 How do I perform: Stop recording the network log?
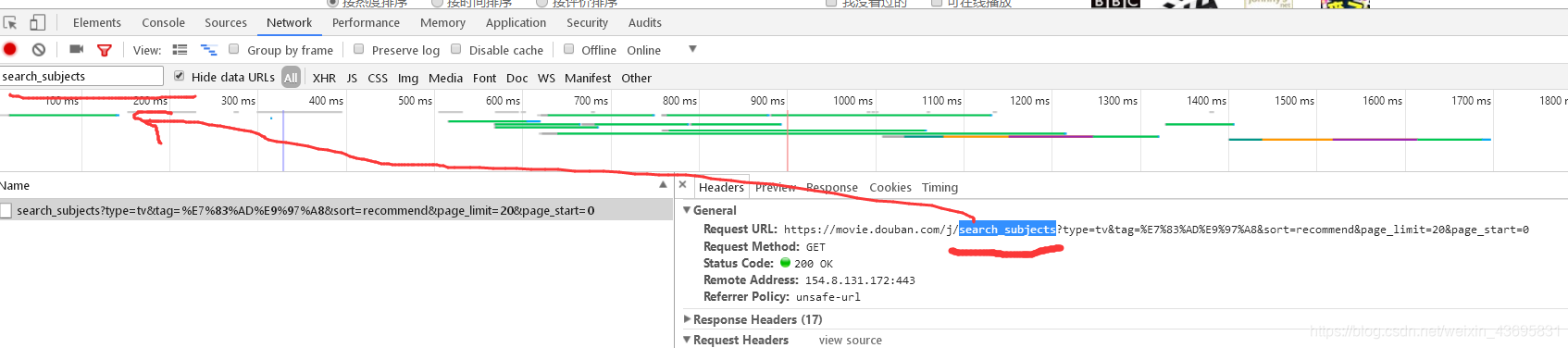[10, 49]
